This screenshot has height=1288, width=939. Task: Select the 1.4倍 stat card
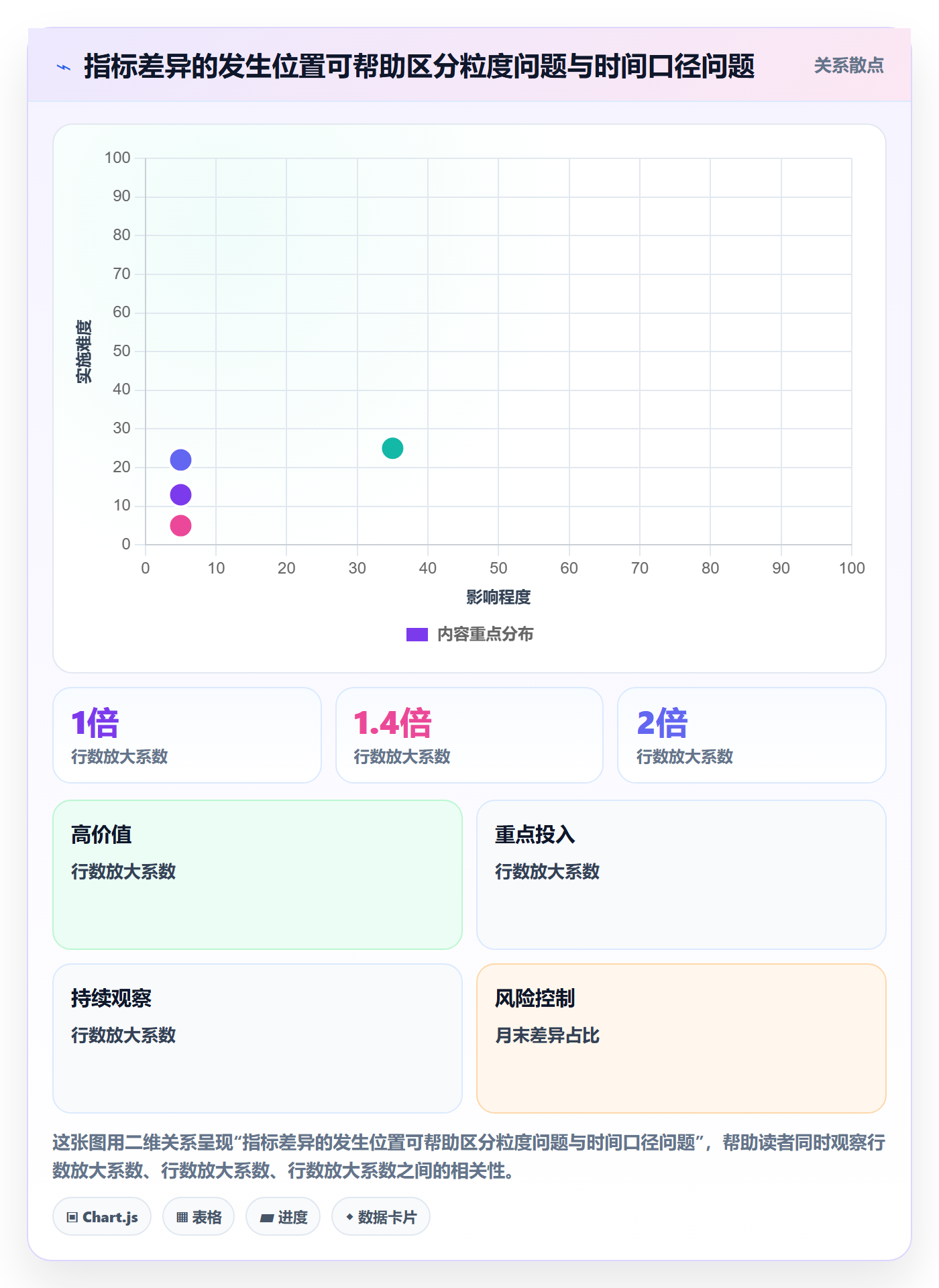[x=469, y=735]
